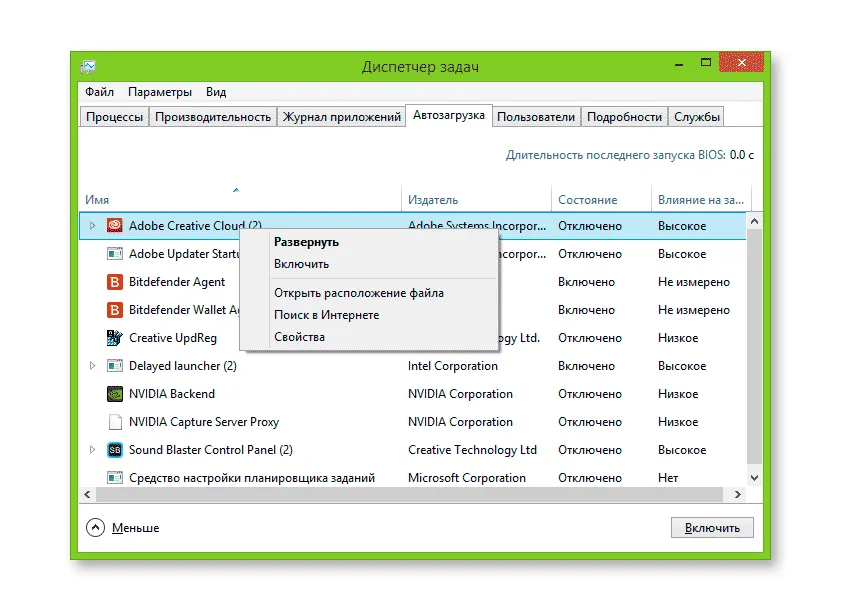The image size is (841, 611).
Task: Expand the Delayed launcher (2) group
Action: [x=92, y=366]
